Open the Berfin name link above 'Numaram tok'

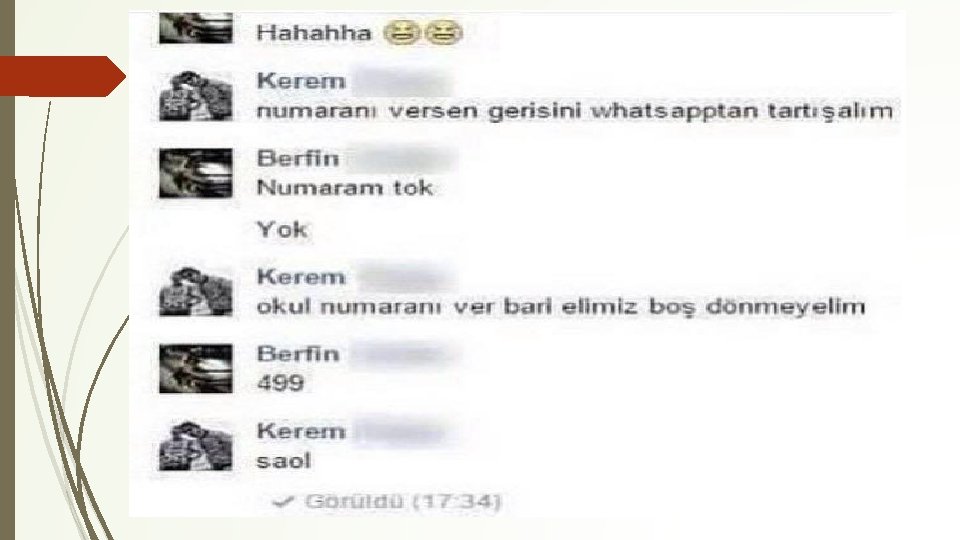pos(298,159)
